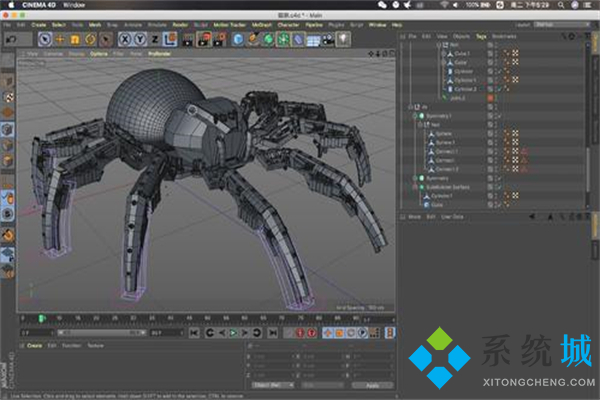600x400 pixels.
Task: Click the green timeline playhead marker
Action: point(40,318)
